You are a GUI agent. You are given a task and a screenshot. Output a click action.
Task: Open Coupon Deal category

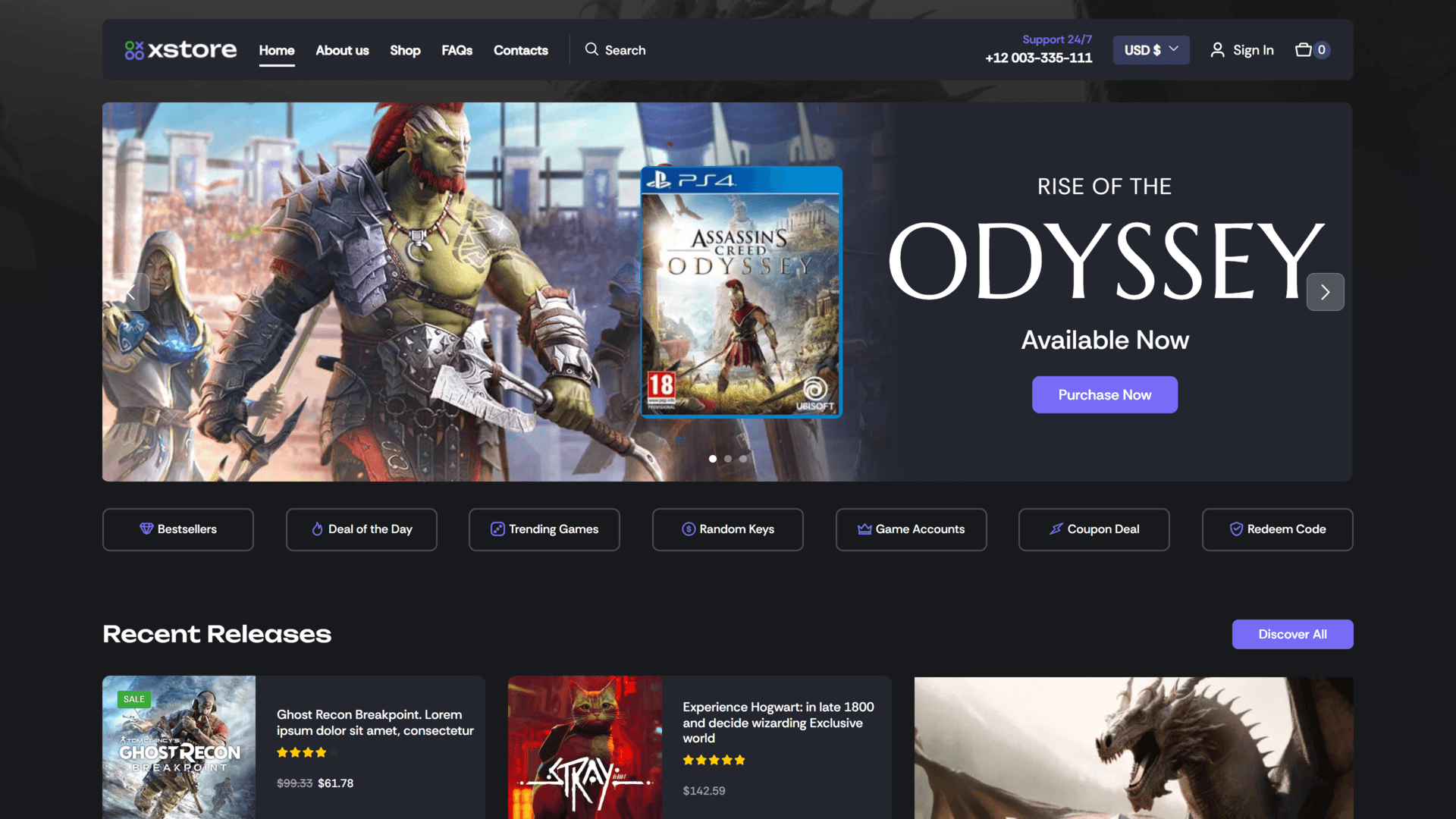pyautogui.click(x=1094, y=529)
